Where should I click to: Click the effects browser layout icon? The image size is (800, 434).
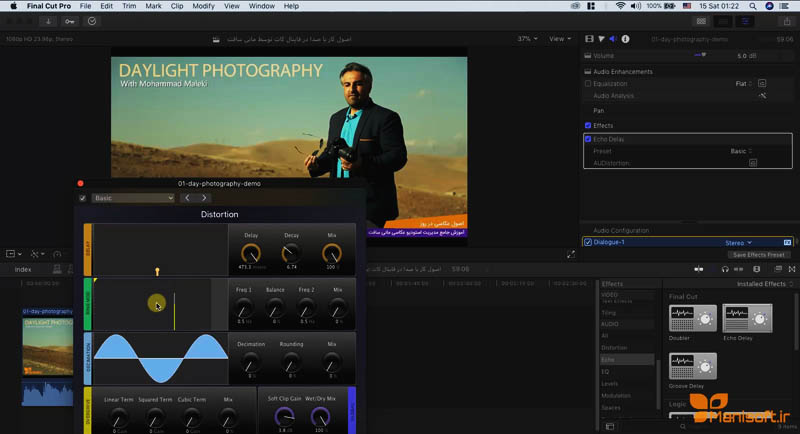pos(610,426)
